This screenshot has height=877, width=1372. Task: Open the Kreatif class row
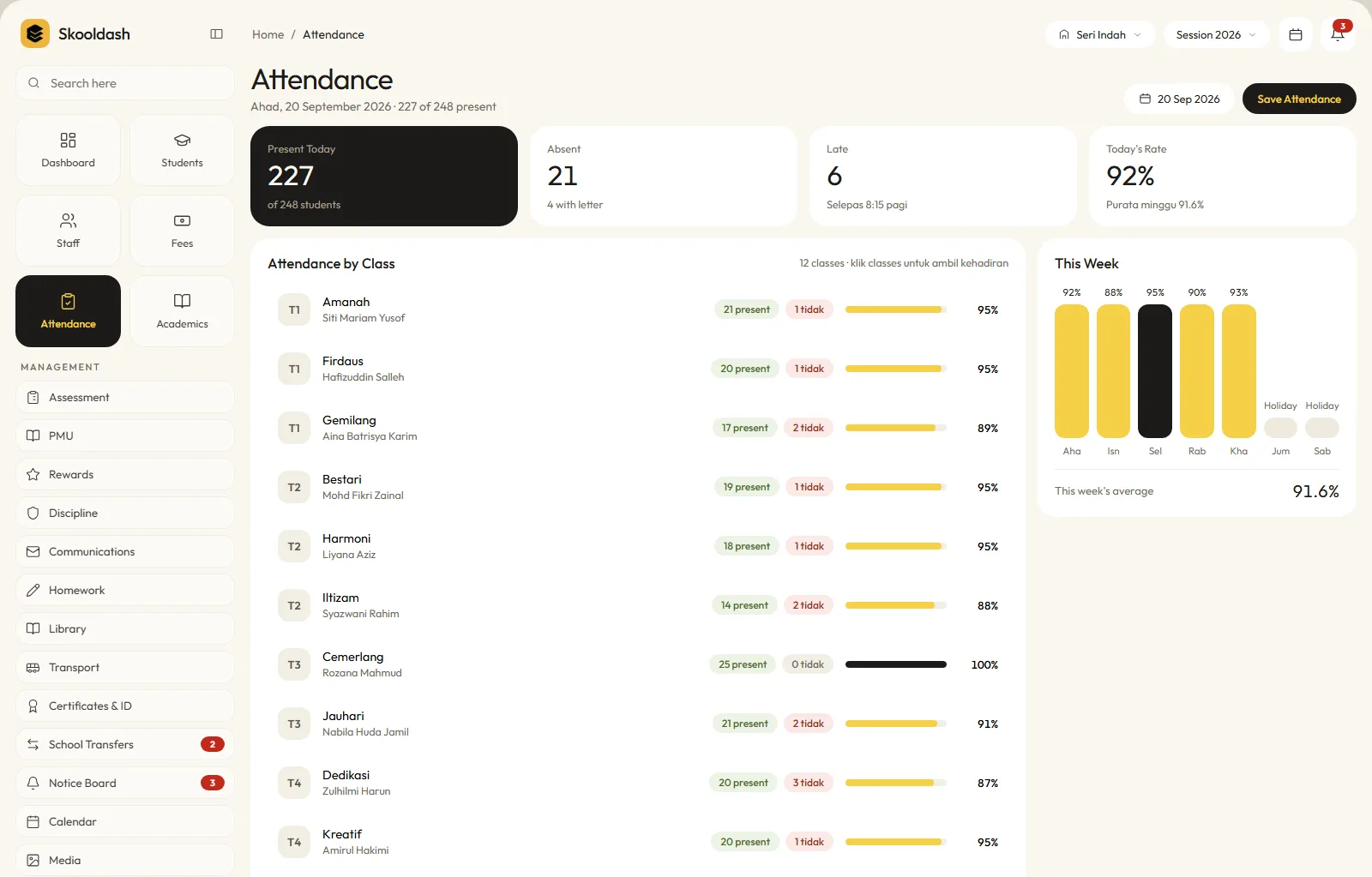click(638, 843)
